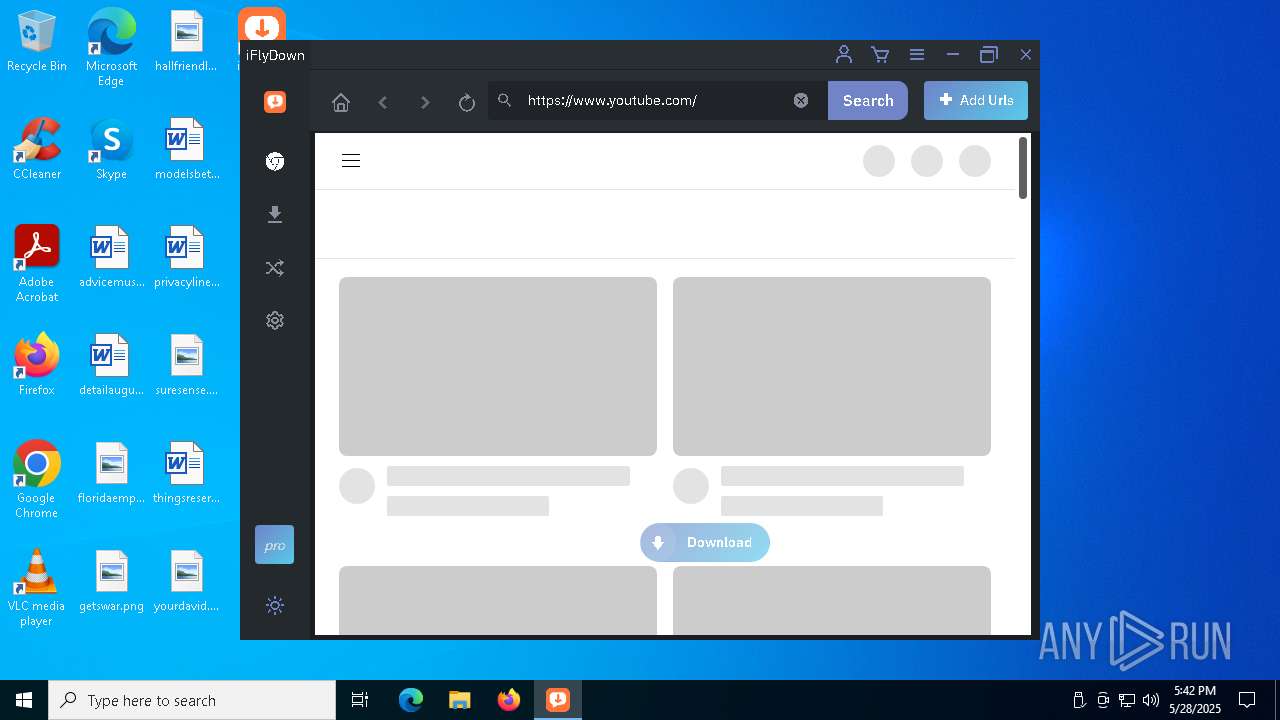Navigate forward with the right arrow

click(425, 102)
